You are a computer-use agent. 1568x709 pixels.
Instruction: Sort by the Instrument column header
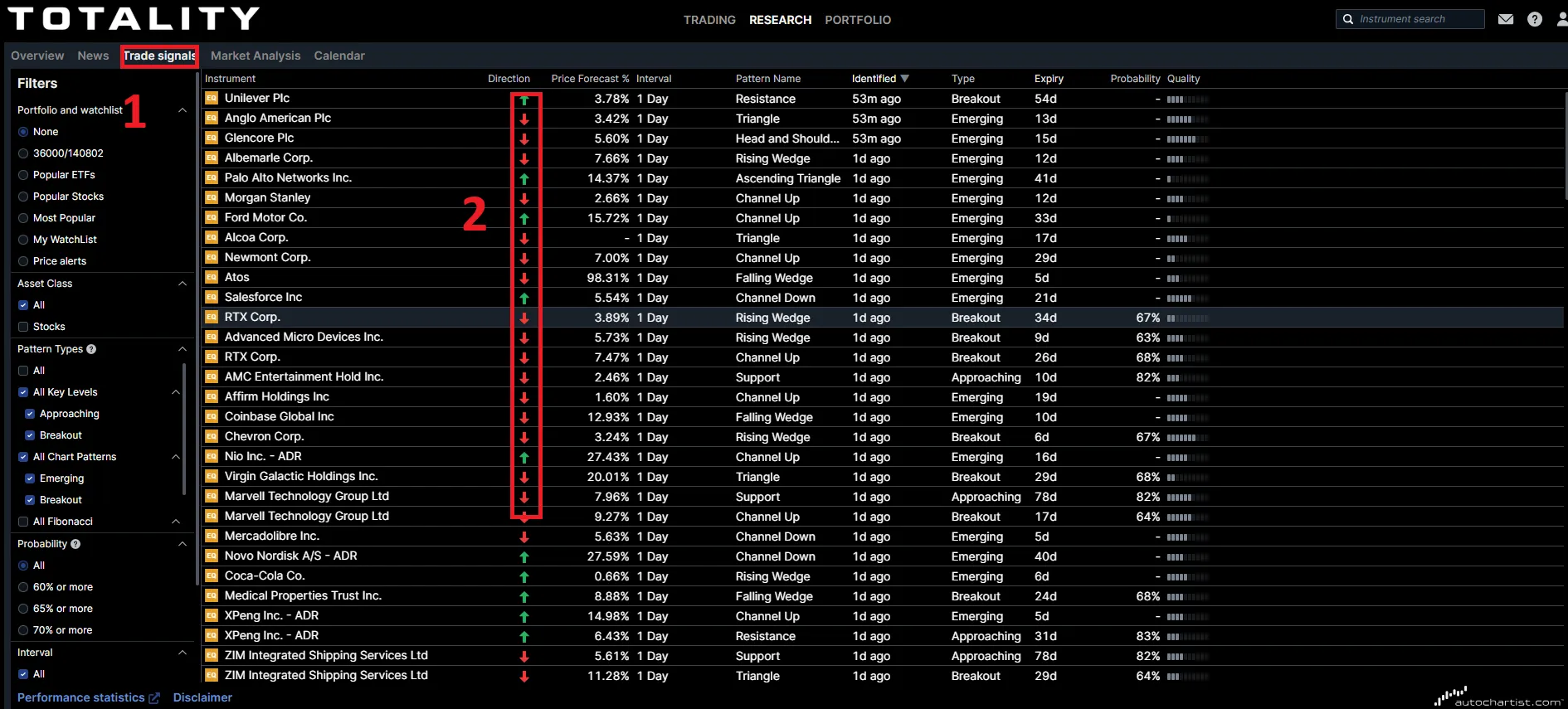coord(230,79)
